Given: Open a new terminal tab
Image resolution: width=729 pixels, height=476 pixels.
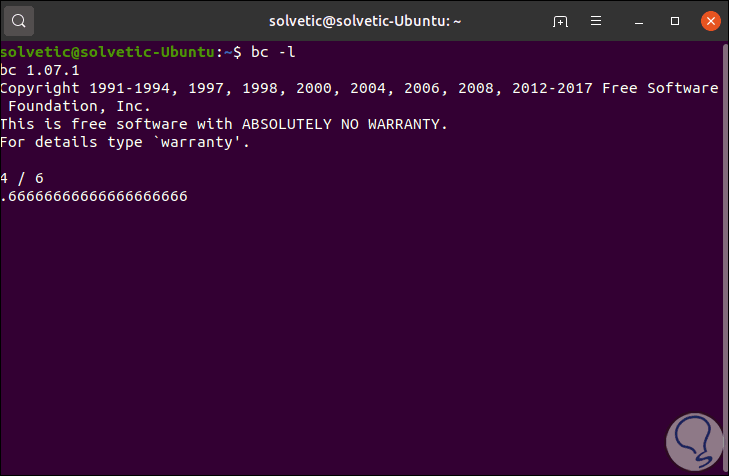Looking at the screenshot, I should (560, 21).
